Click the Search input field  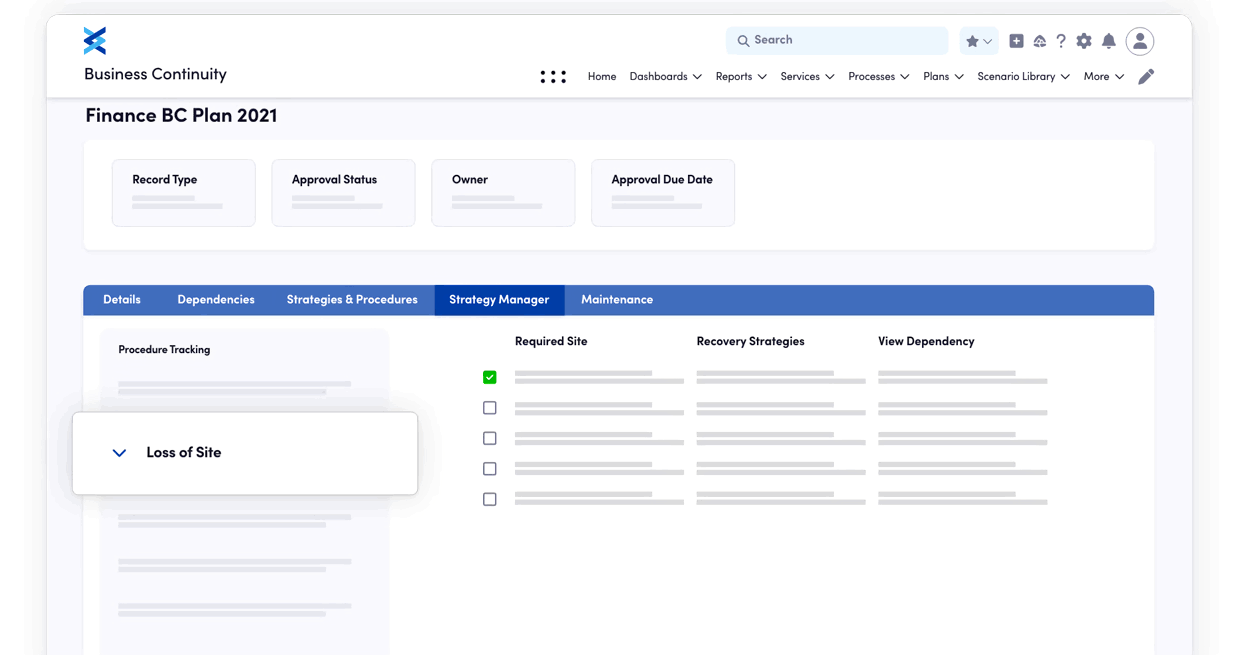[x=836, y=41]
